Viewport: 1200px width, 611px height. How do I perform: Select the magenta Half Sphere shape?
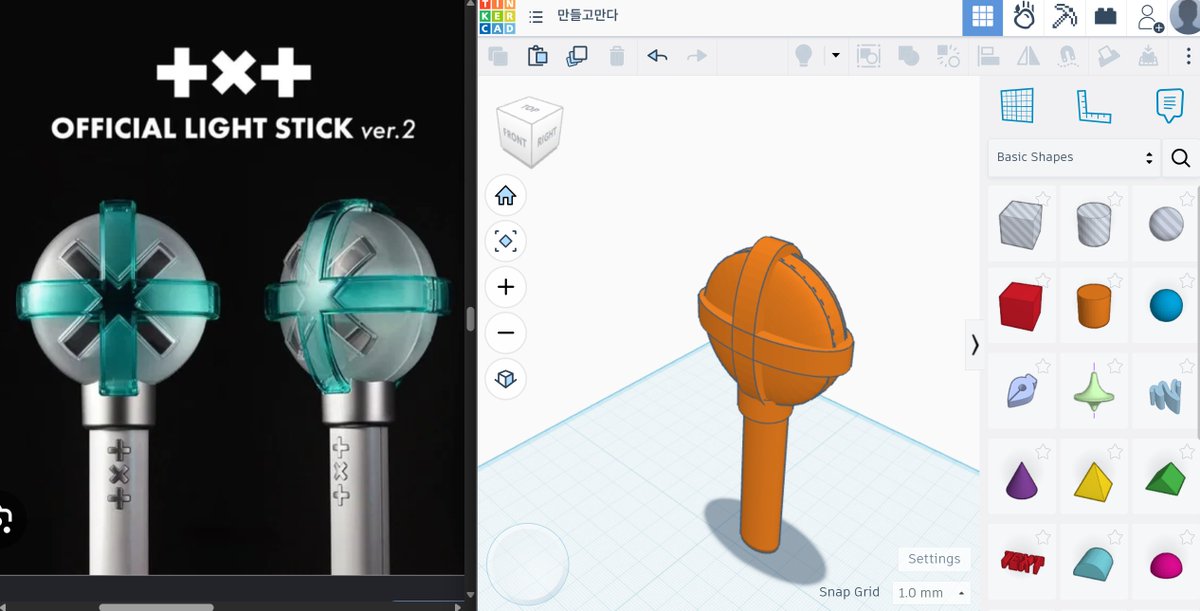click(1166, 566)
